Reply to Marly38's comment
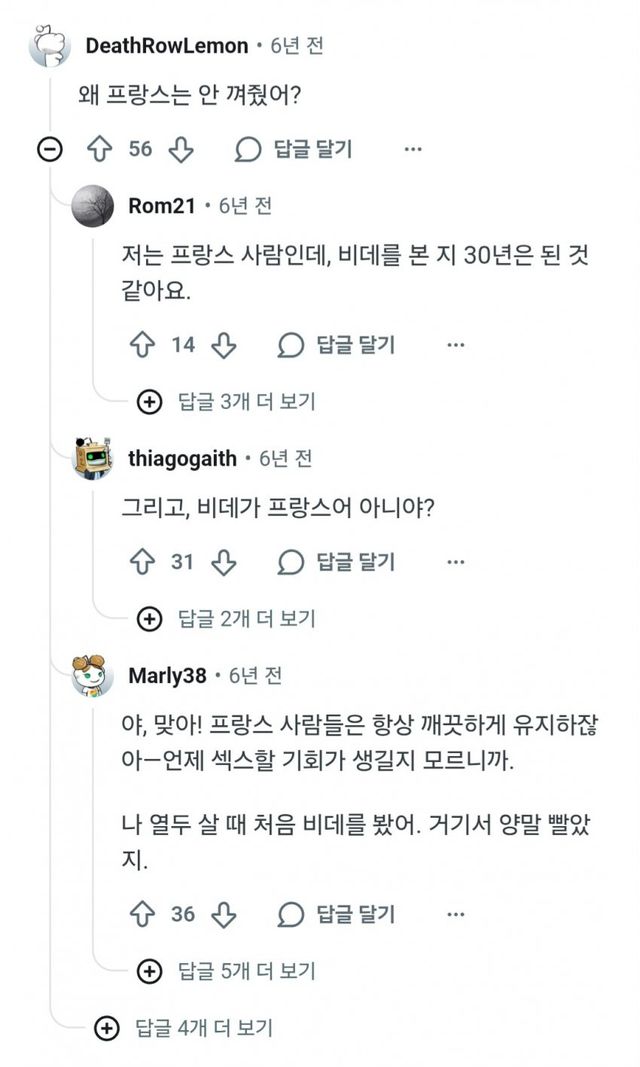 point(338,913)
